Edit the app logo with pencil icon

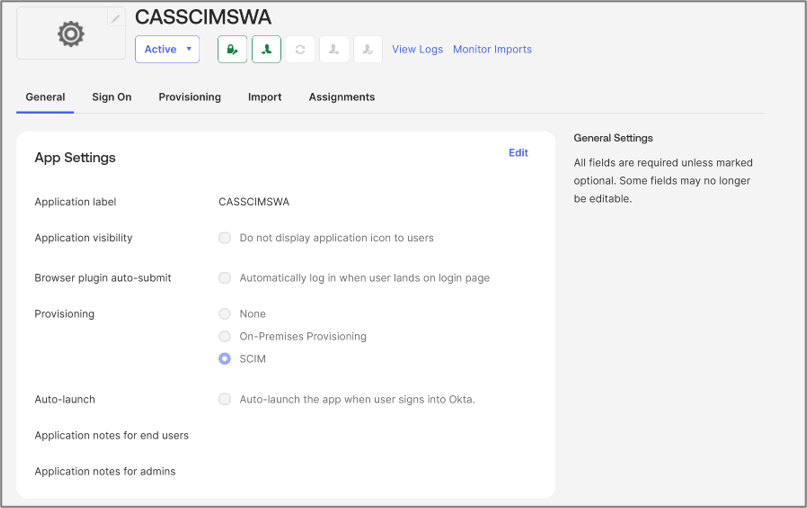[116, 19]
